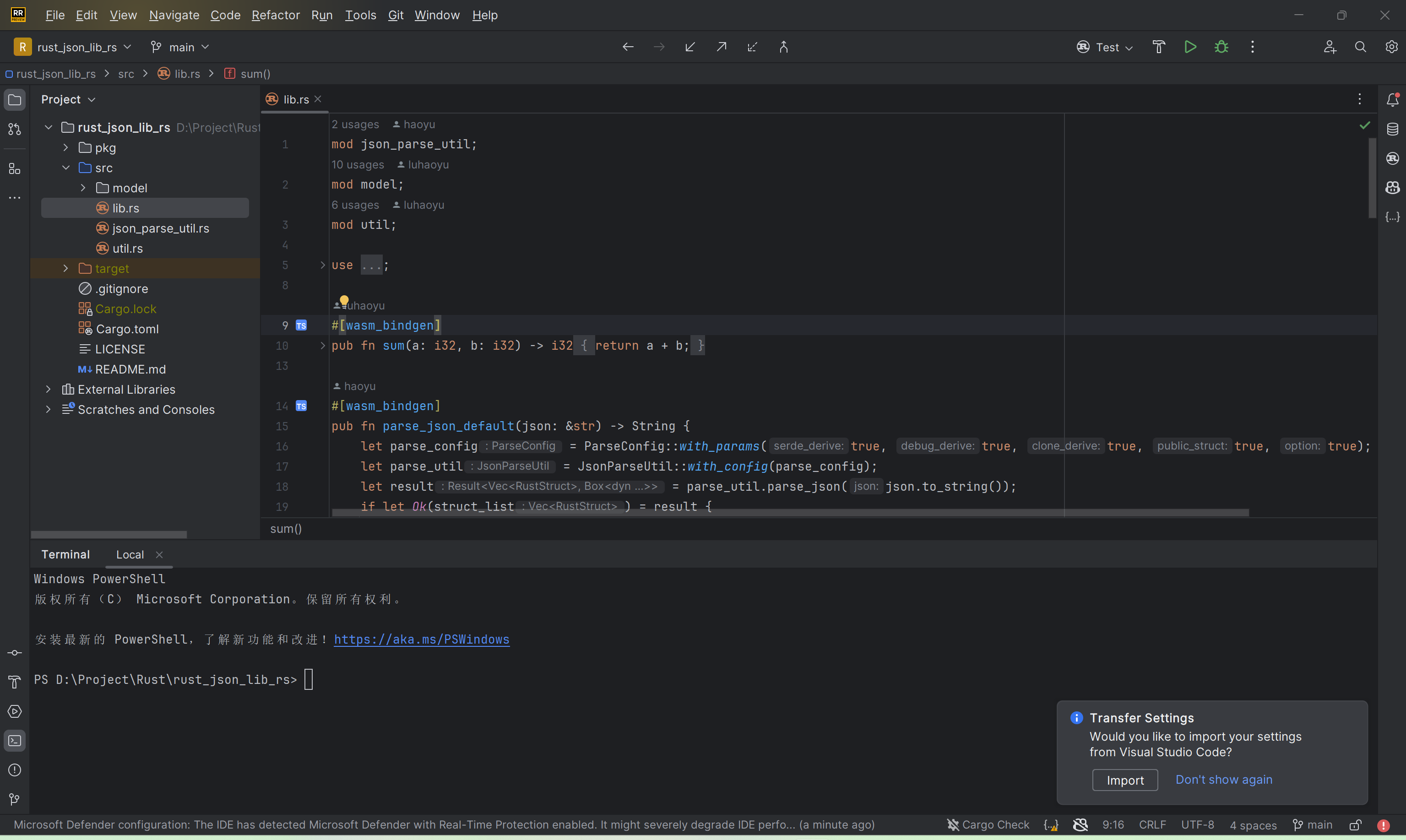Click the TS gutter icon on line 14

click(x=301, y=406)
